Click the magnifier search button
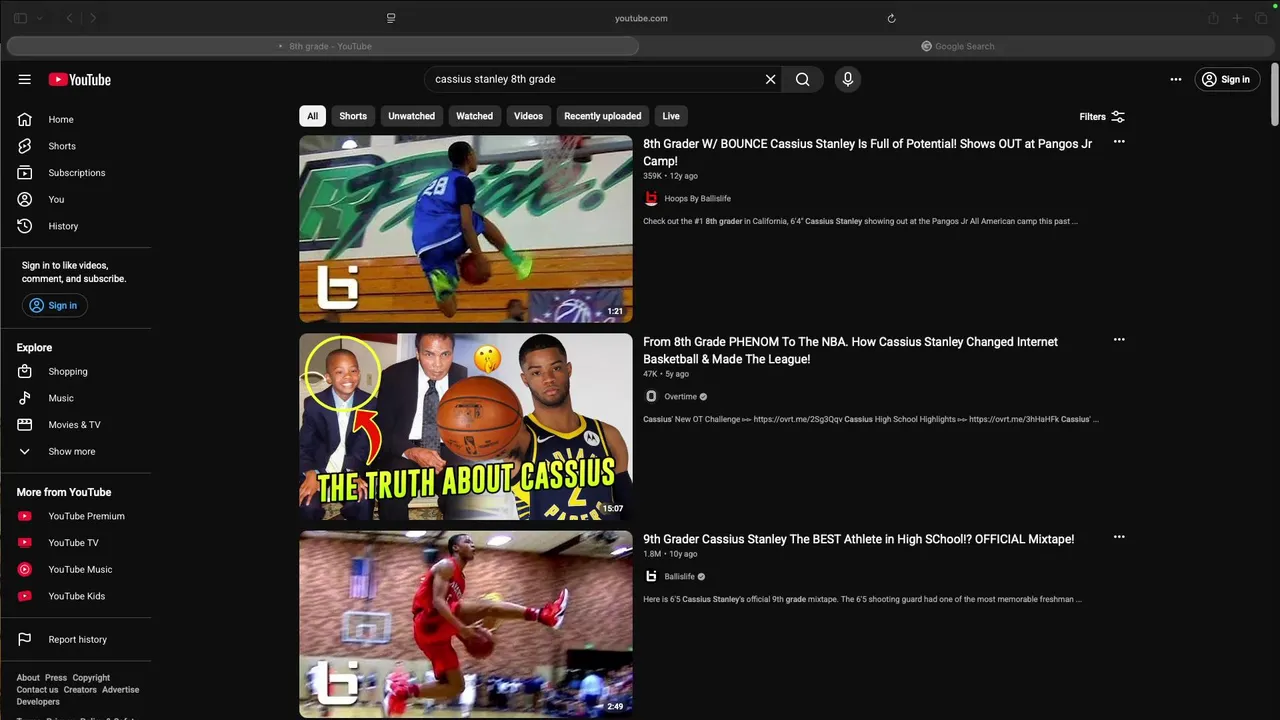The image size is (1280, 720). click(802, 79)
